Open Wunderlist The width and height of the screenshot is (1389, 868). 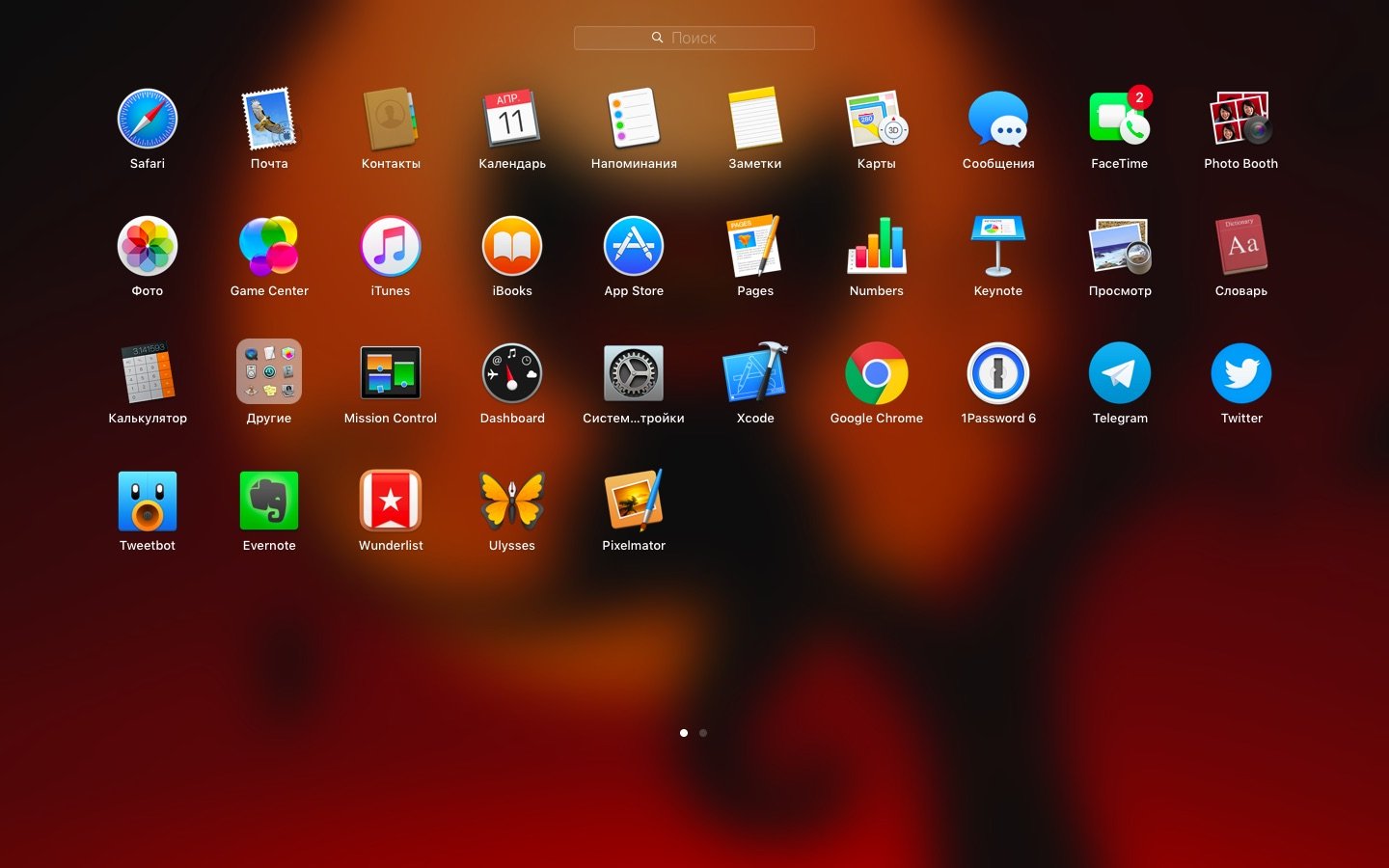[x=391, y=502]
